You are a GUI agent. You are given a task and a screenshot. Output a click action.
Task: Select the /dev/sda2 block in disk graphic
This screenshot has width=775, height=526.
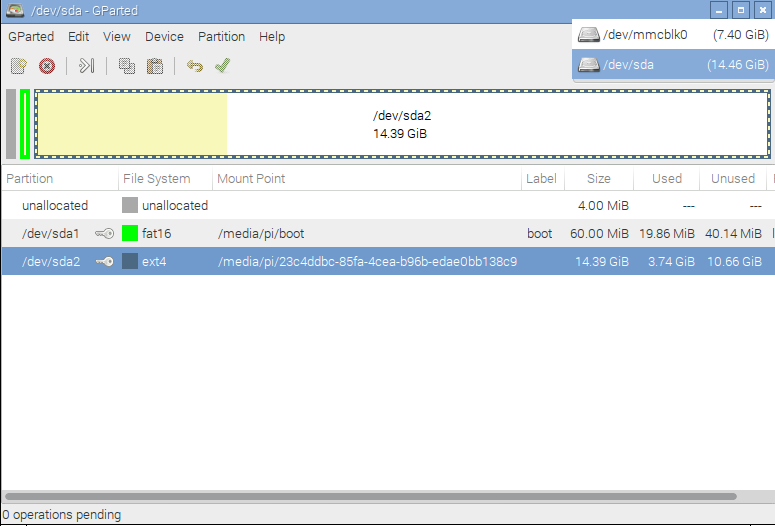pyautogui.click(x=402, y=124)
